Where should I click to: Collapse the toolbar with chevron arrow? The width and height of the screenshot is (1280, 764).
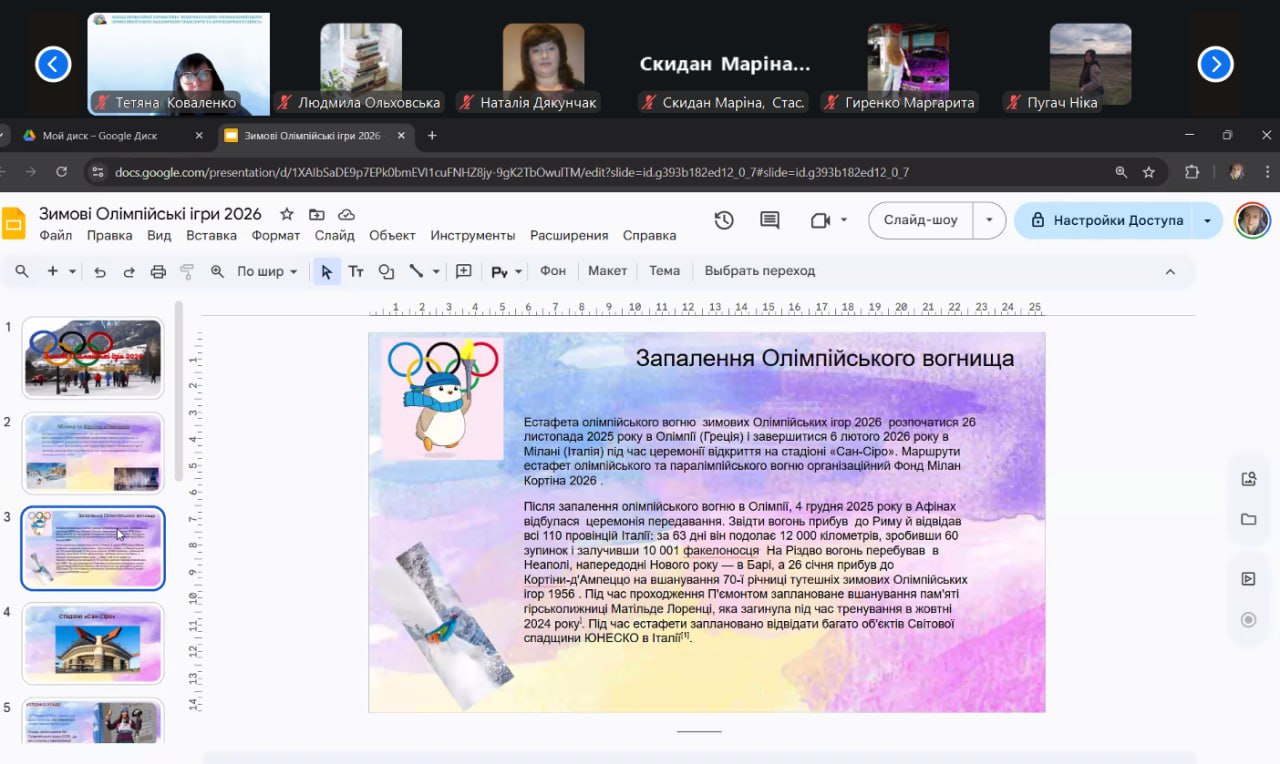1170,271
